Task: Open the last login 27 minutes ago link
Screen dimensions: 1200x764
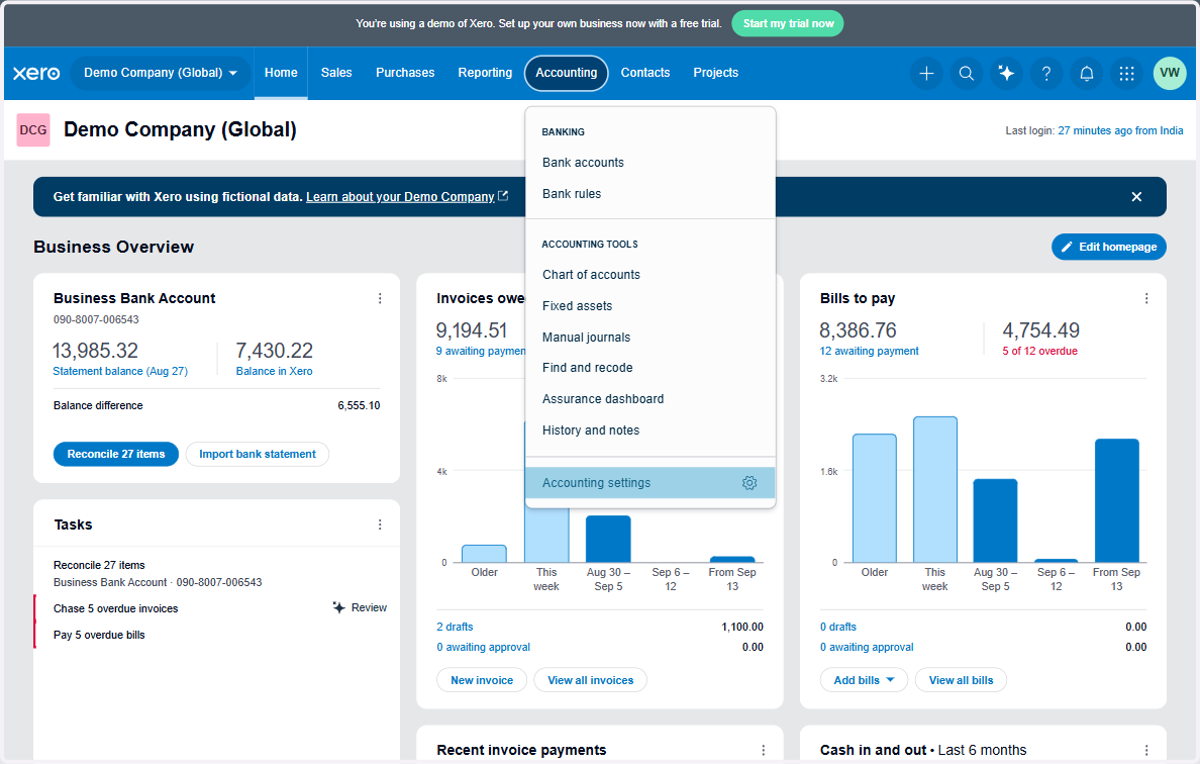Action: click(1121, 131)
